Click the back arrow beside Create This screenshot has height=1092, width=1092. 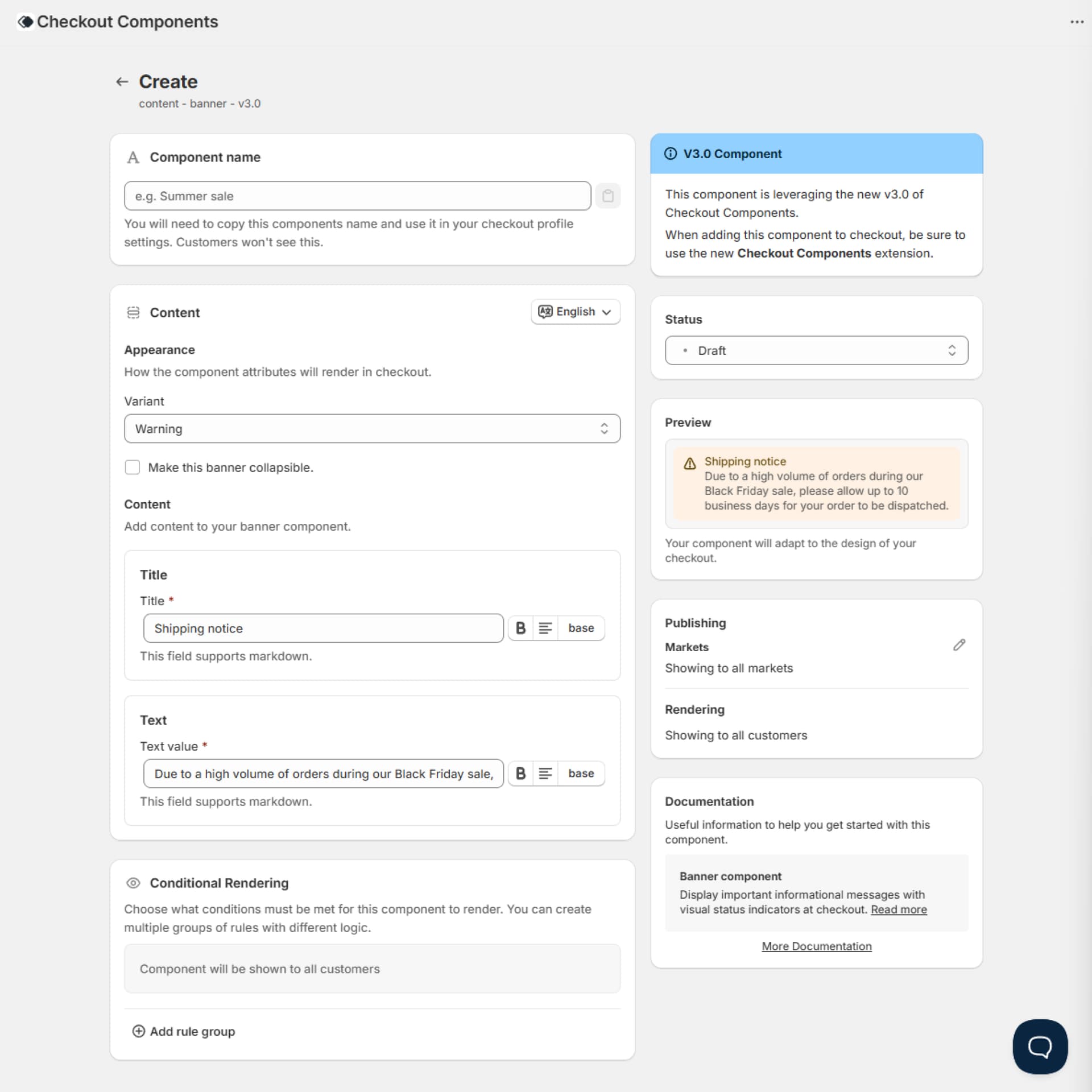[122, 81]
